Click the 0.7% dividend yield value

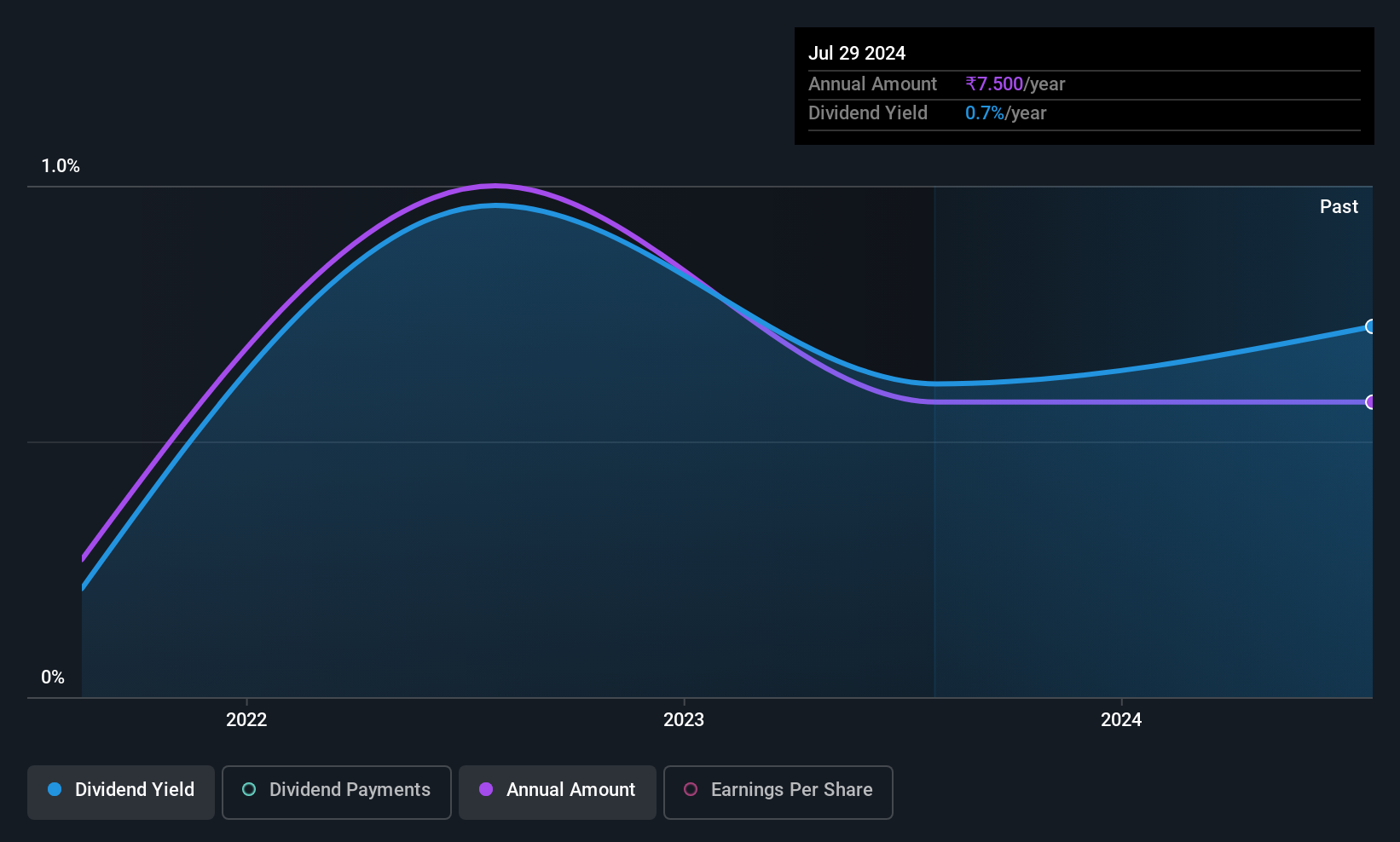985,112
